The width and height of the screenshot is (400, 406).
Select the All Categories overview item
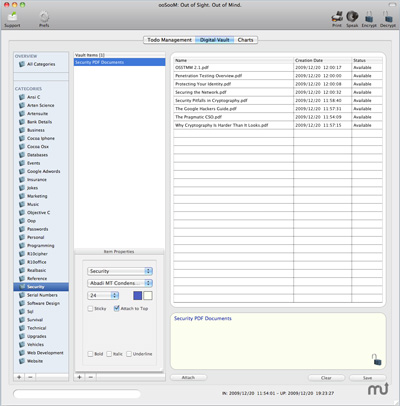tap(41, 64)
